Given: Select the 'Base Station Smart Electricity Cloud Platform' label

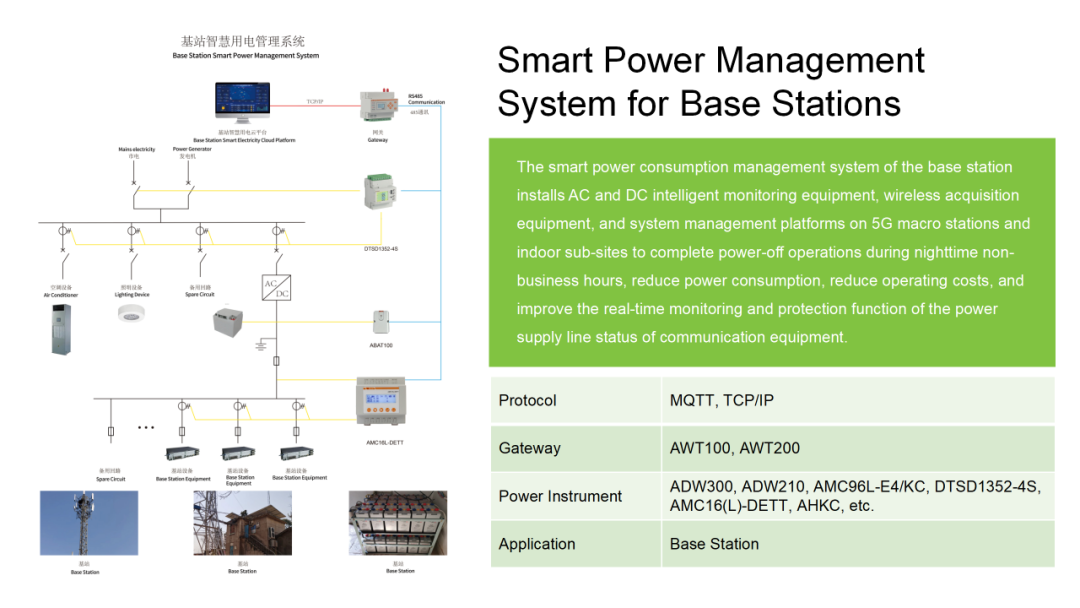Looking at the screenshot, I should (244, 140).
